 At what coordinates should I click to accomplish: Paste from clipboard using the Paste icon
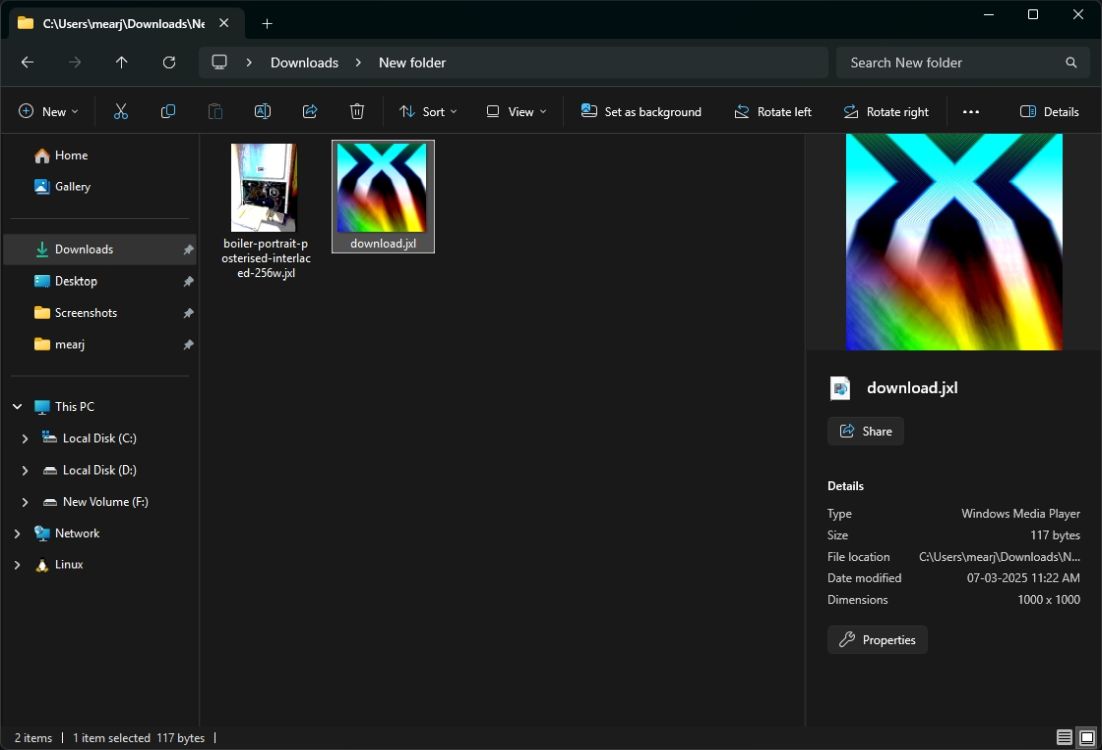coord(215,111)
